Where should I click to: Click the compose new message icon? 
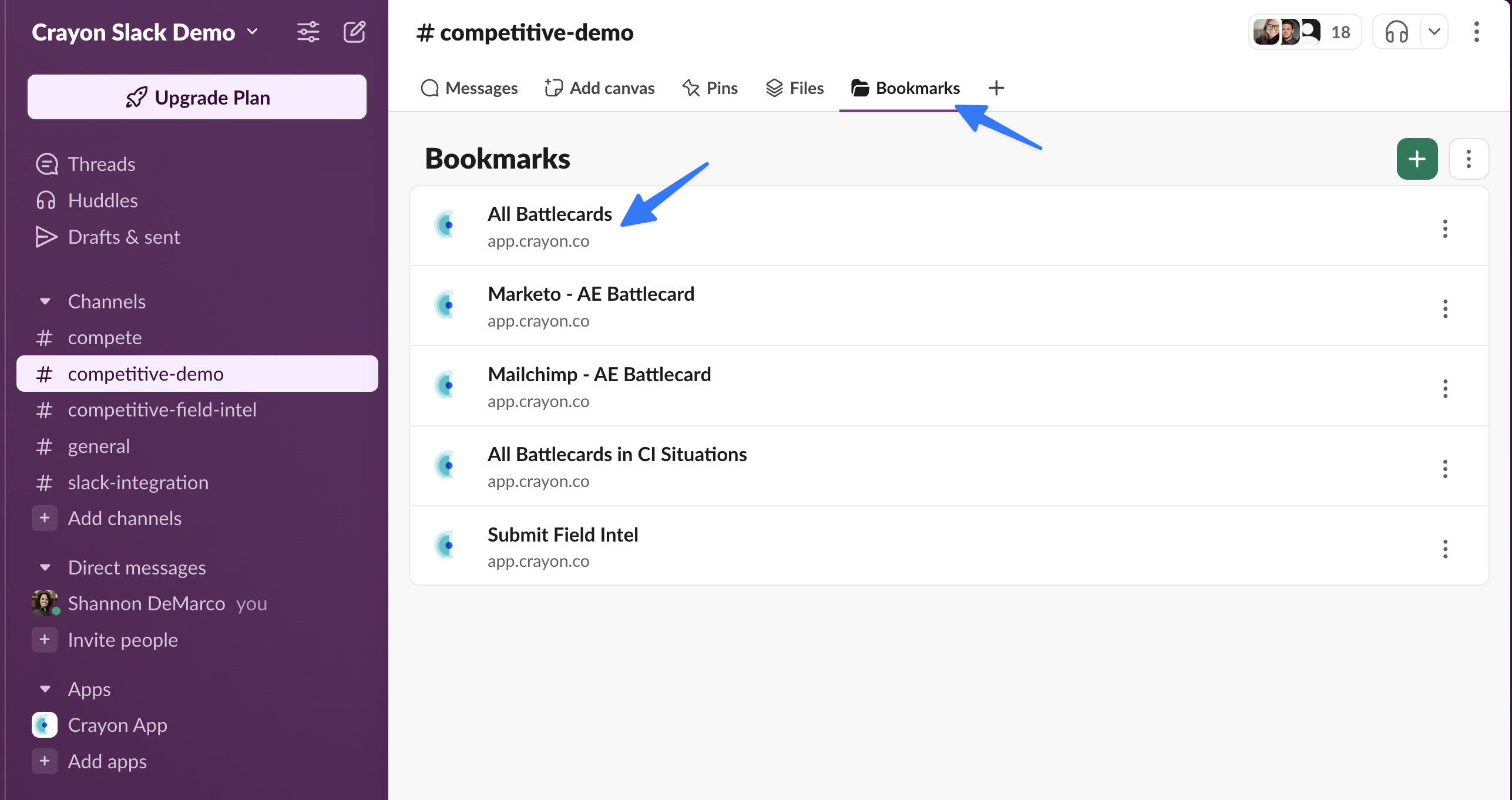[354, 32]
